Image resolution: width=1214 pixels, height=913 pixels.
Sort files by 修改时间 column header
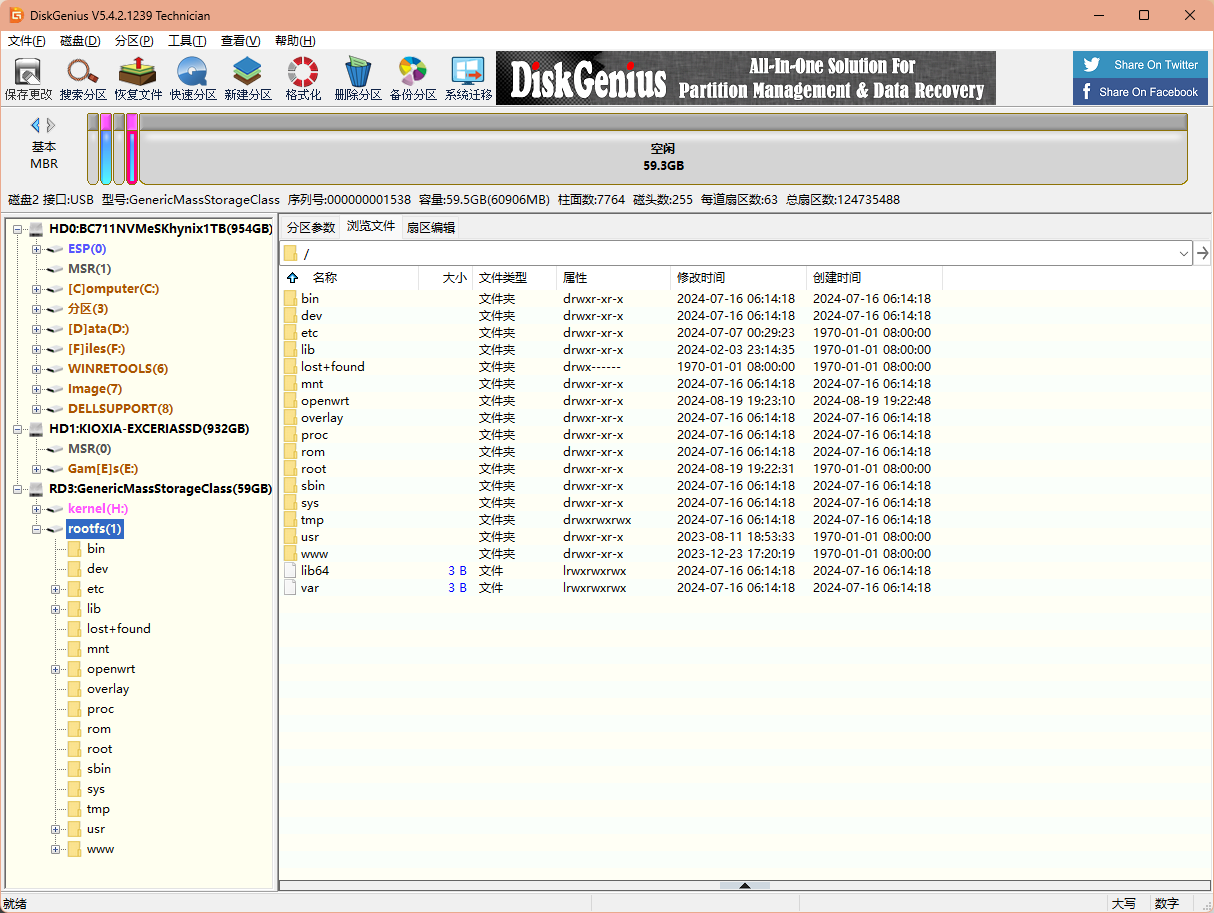pos(701,278)
